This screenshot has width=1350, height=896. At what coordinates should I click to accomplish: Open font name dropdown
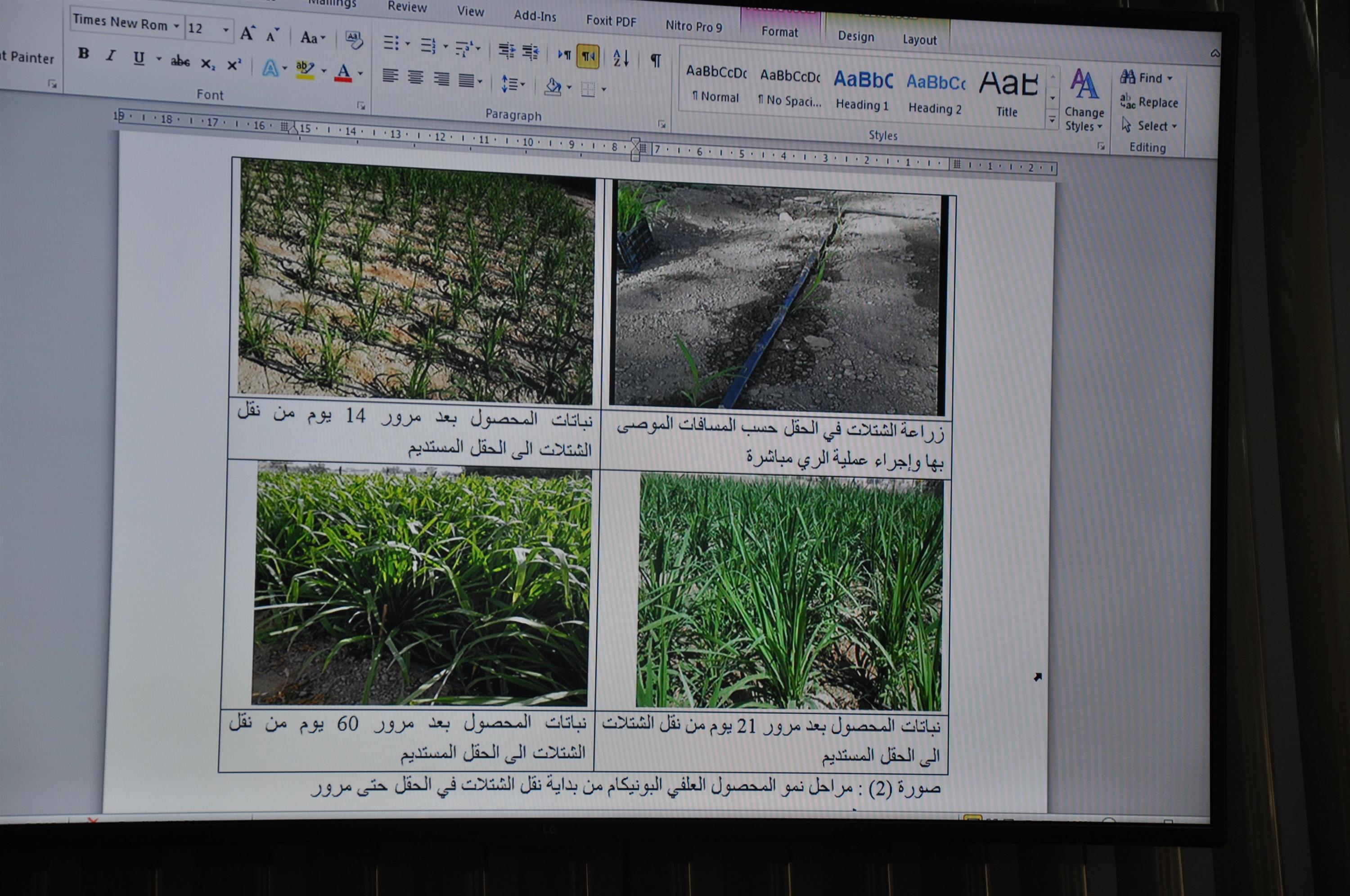176,26
